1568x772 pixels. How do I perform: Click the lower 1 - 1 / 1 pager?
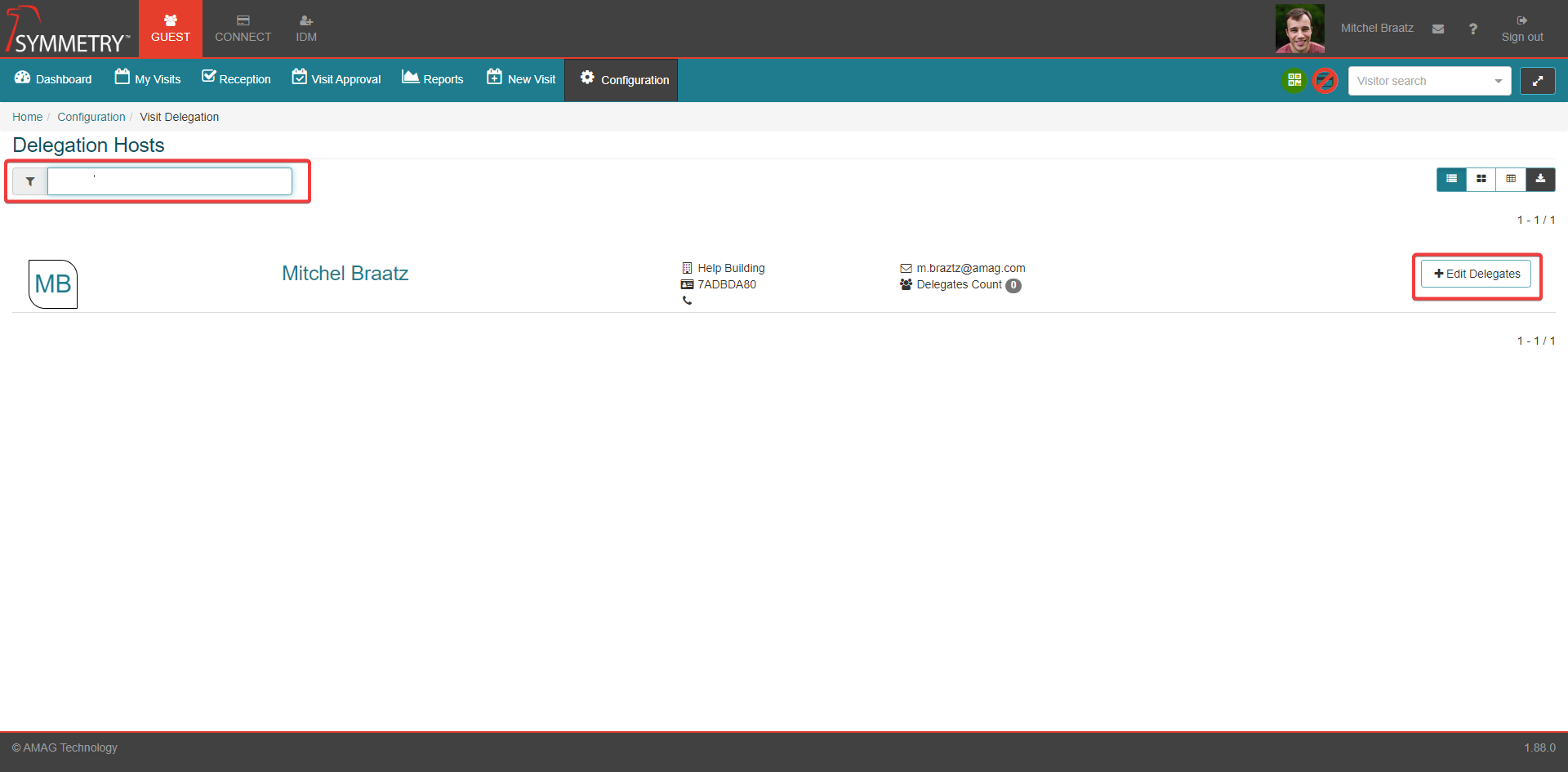pos(1536,341)
